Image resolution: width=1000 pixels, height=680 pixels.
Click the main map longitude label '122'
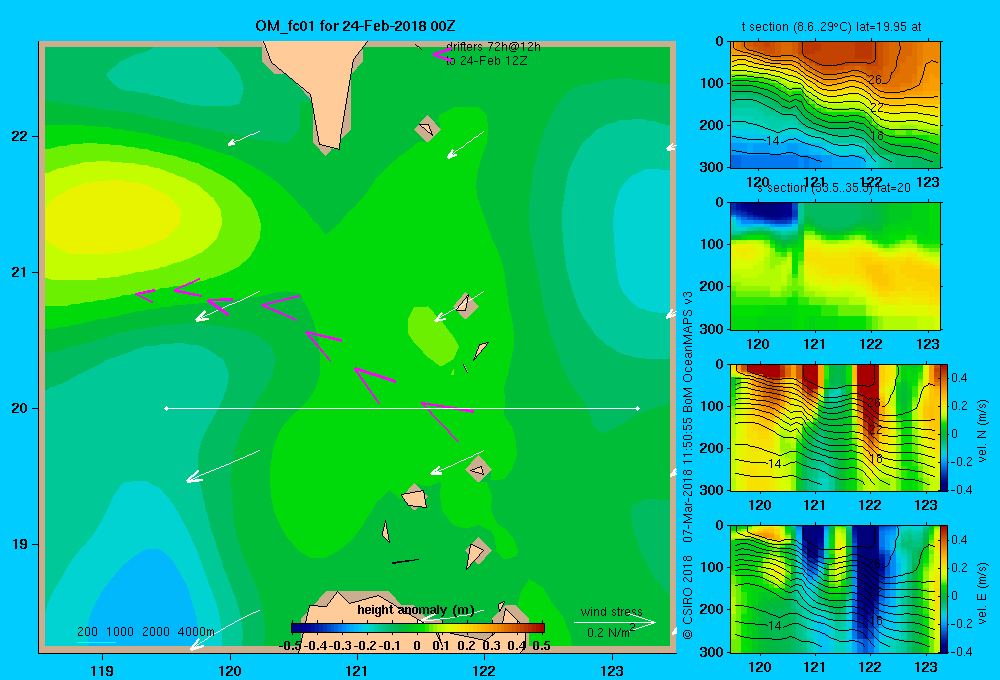484,670
